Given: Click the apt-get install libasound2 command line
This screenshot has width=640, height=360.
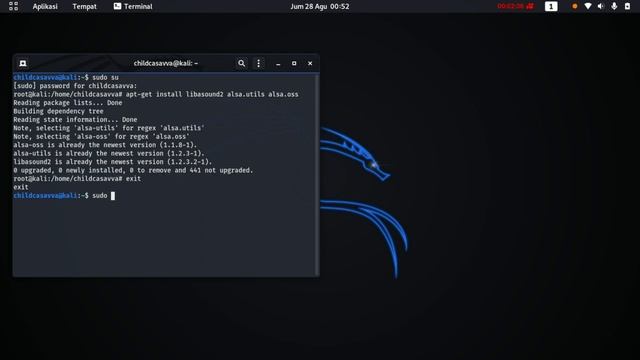Looking at the screenshot, I should click(156, 94).
